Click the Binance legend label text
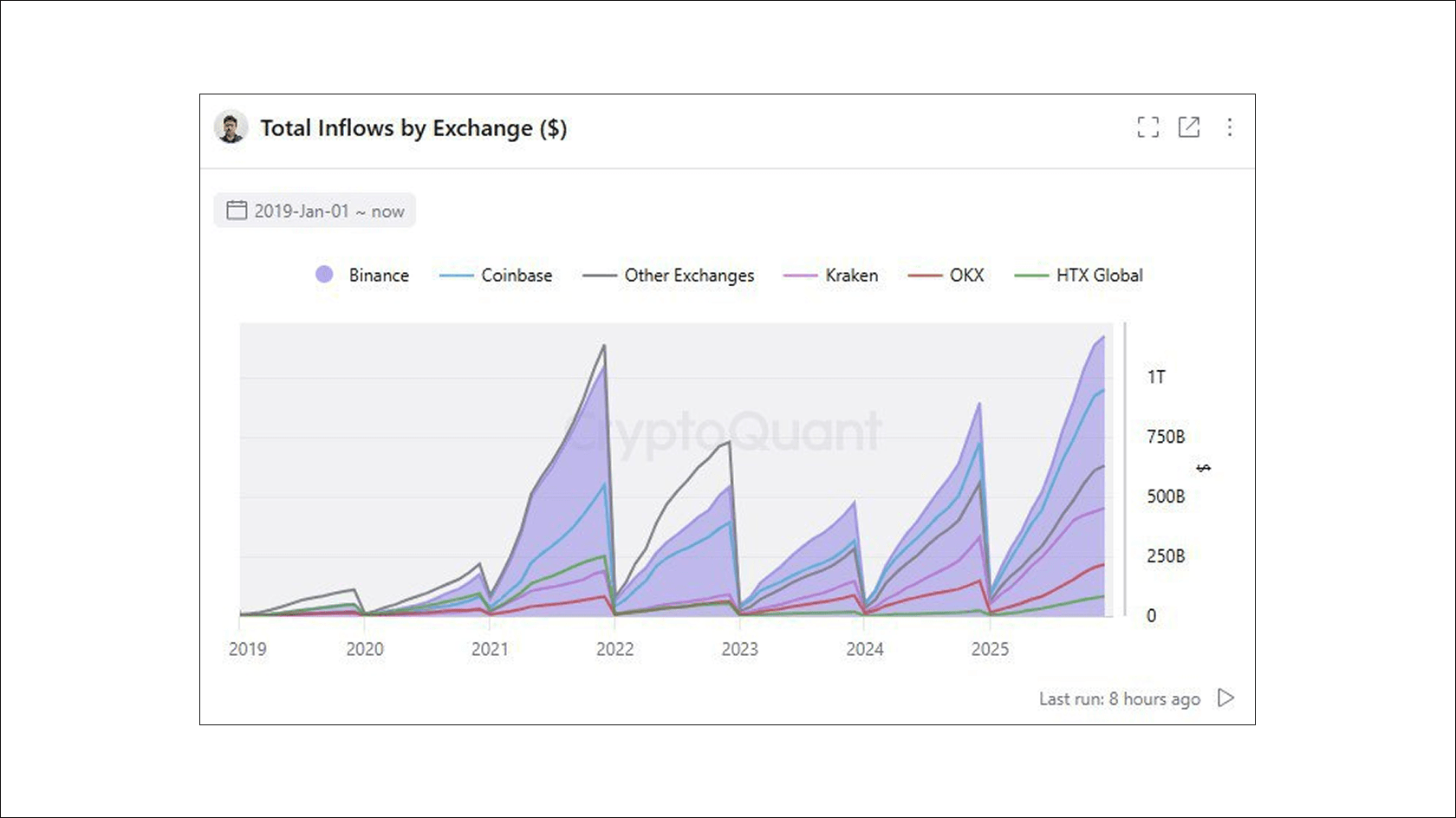The height and width of the screenshot is (818, 1456). [x=379, y=275]
